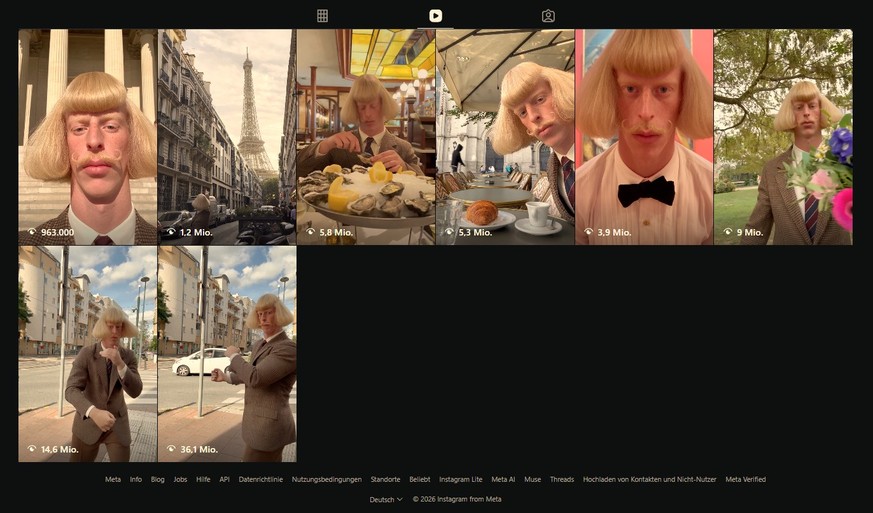
Task: Select the Reels tab icon
Action: (x=435, y=16)
